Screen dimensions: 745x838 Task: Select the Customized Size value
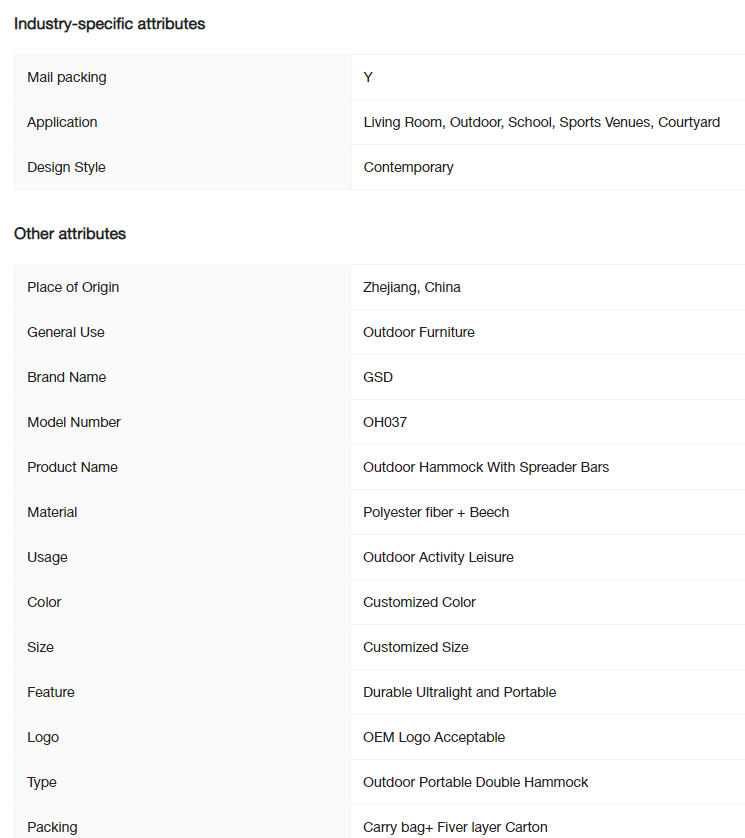point(416,647)
